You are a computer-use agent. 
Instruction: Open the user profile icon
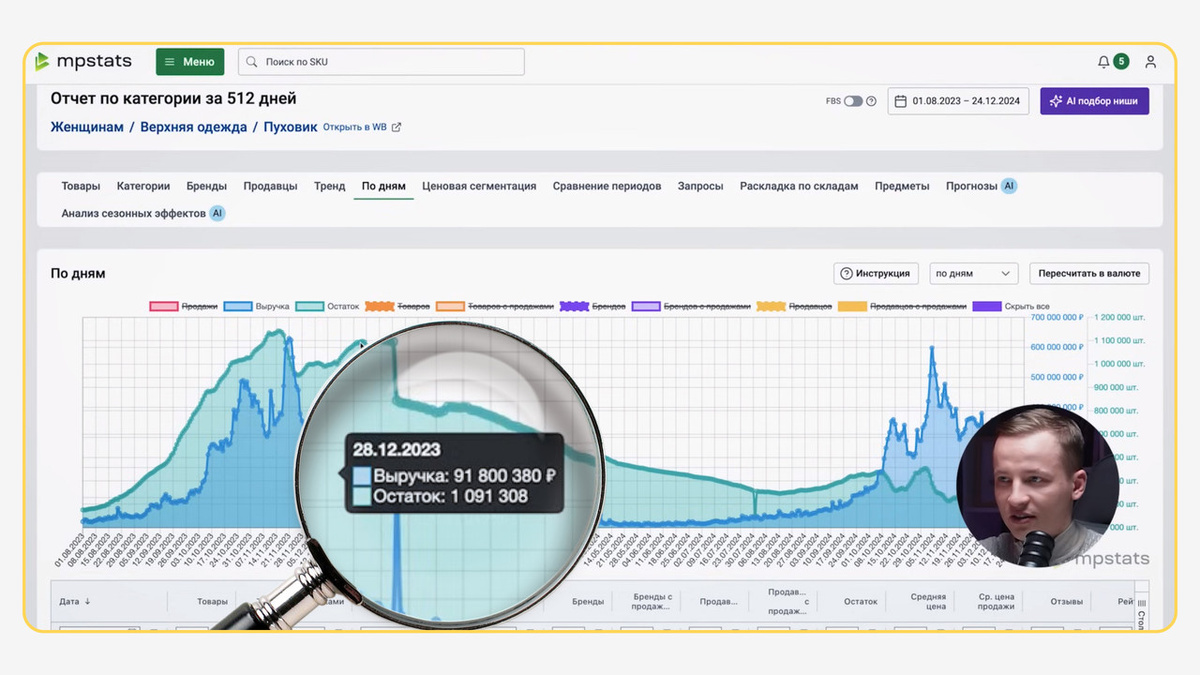point(1151,62)
